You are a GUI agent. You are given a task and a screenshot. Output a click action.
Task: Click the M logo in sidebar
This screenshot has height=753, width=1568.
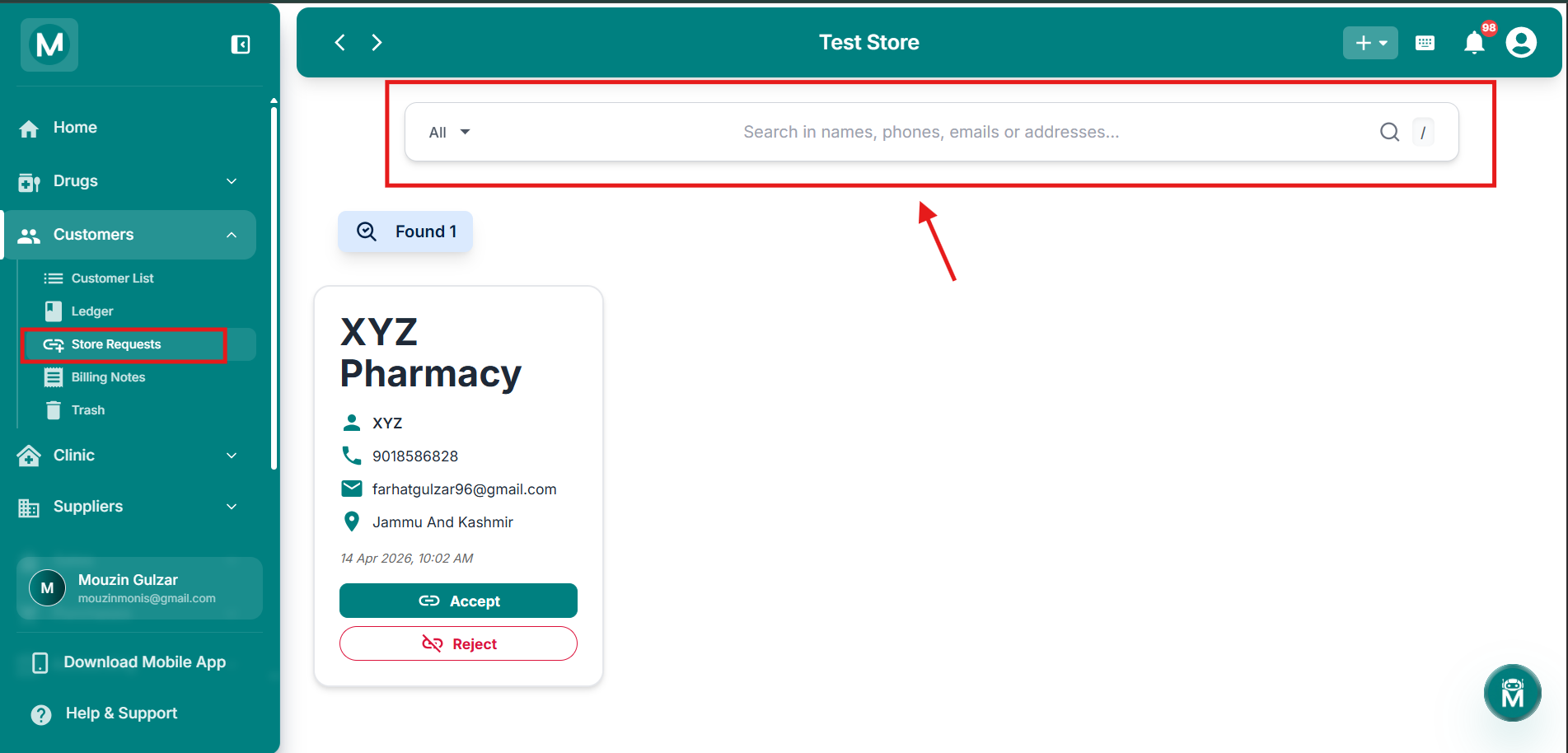49,44
